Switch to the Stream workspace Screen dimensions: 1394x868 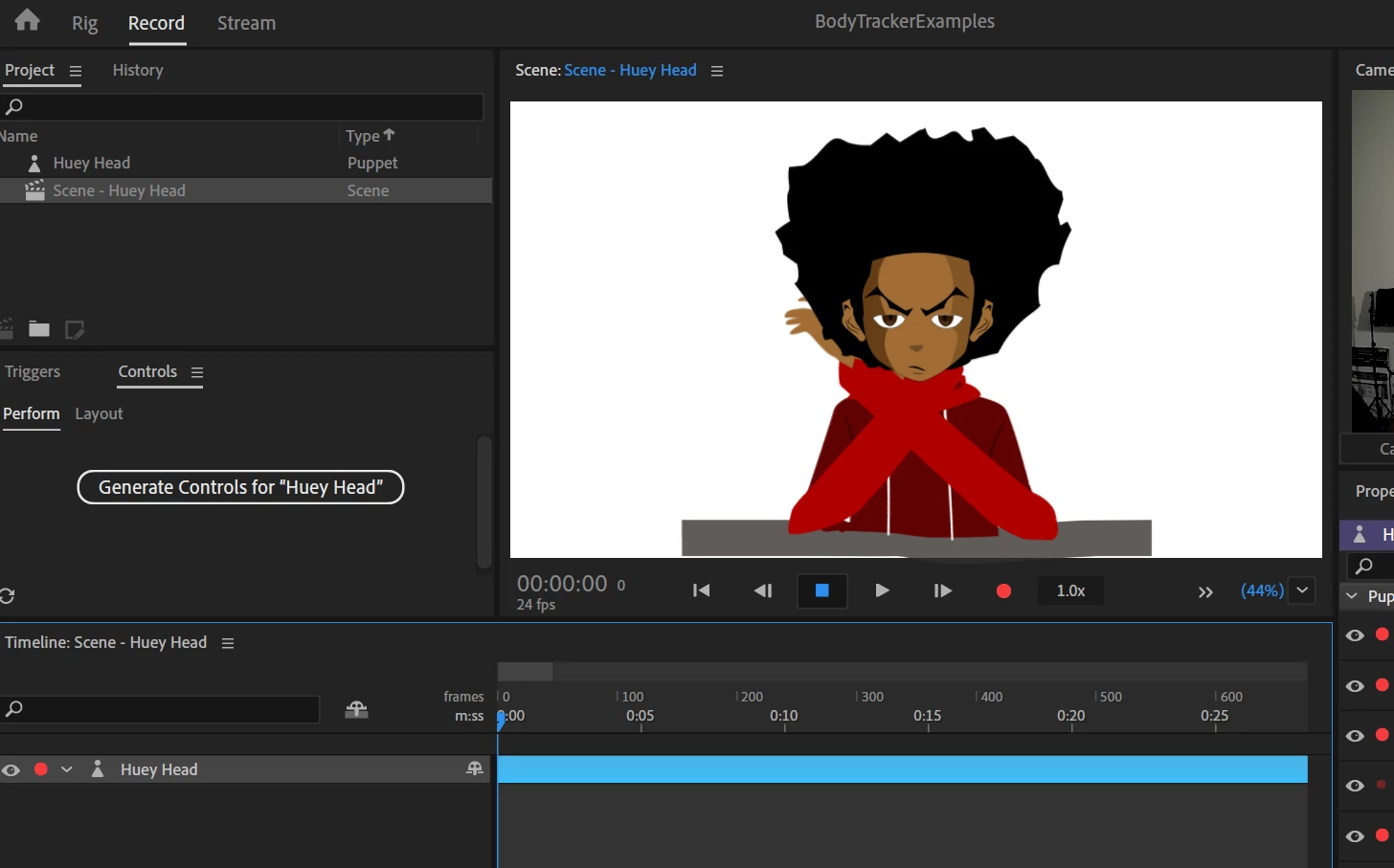tap(246, 23)
